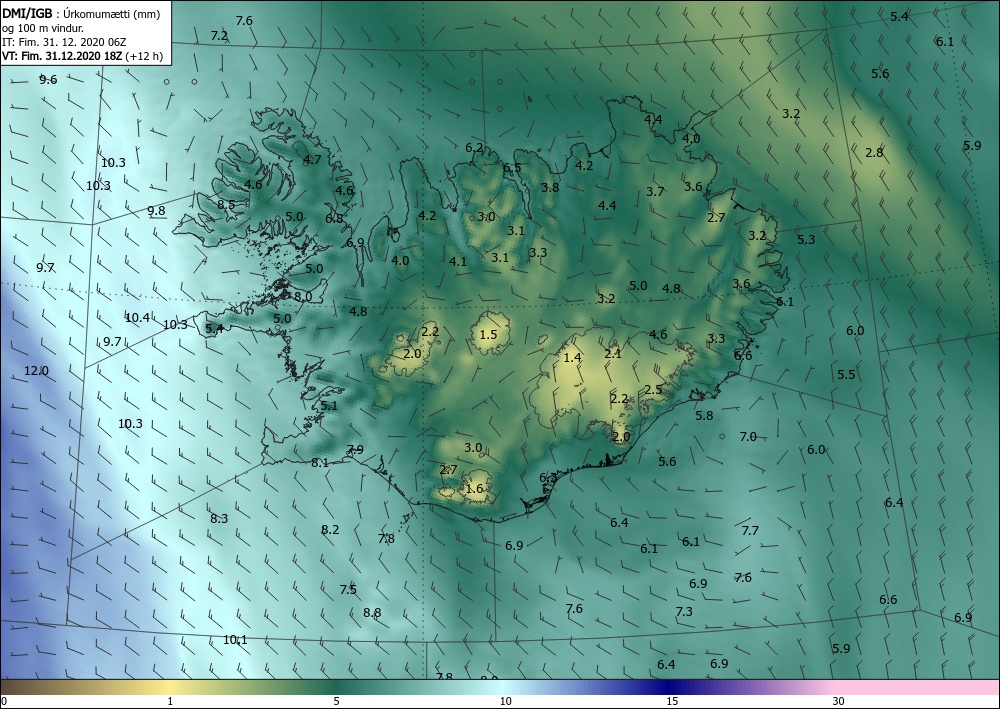Click the map value 1.5
The height and width of the screenshot is (709, 1000).
[488, 335]
